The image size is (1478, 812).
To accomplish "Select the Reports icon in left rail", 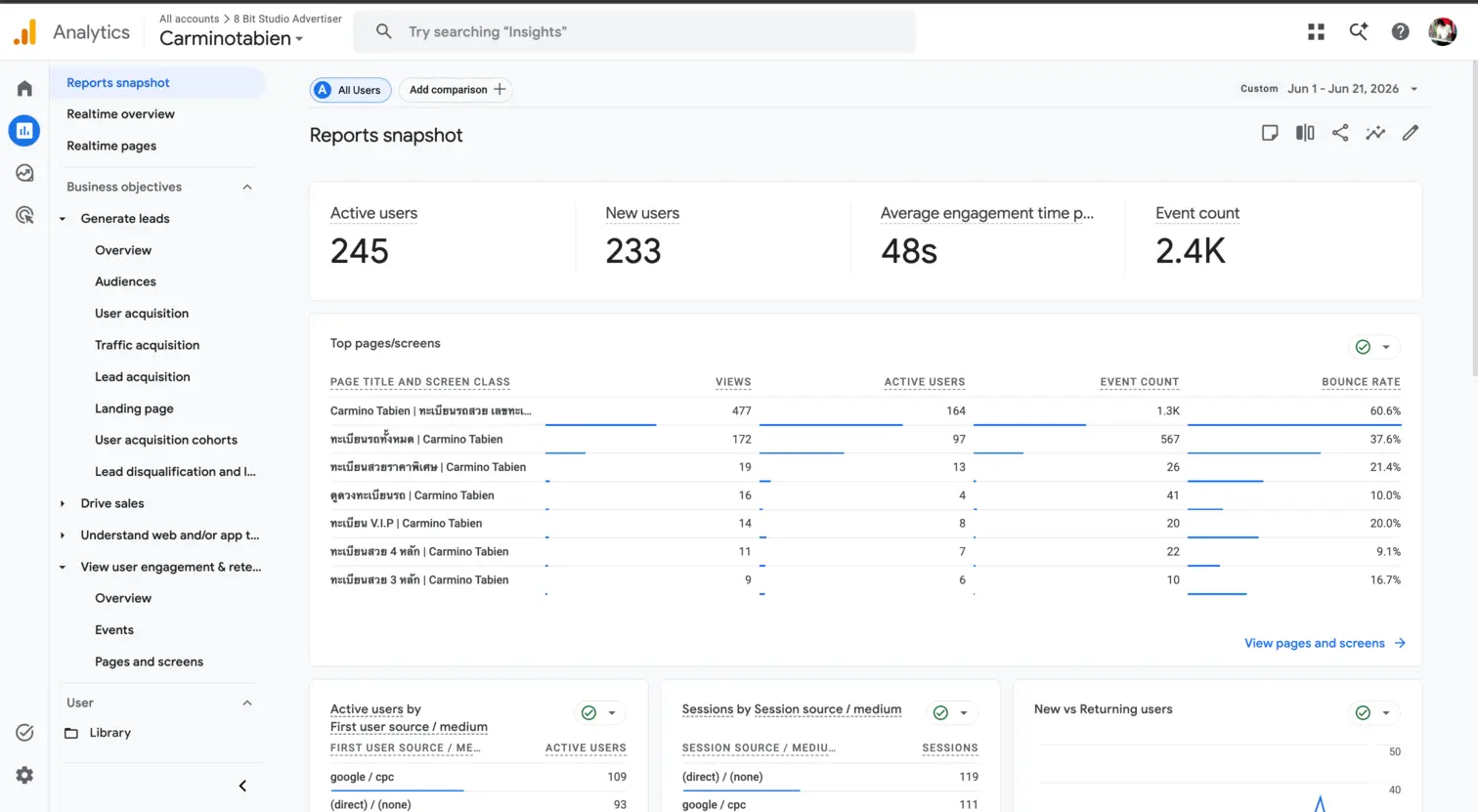I will pyautogui.click(x=24, y=130).
